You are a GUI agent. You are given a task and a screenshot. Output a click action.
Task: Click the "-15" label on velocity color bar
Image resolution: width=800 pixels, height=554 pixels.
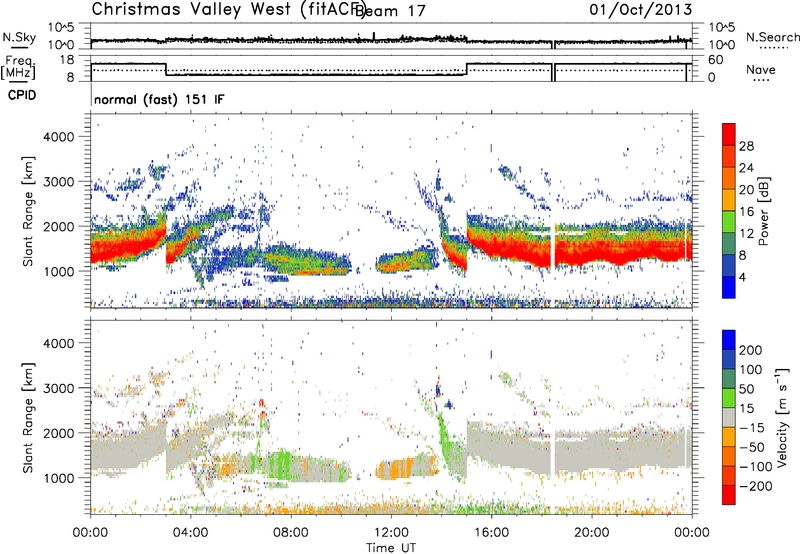coord(752,428)
